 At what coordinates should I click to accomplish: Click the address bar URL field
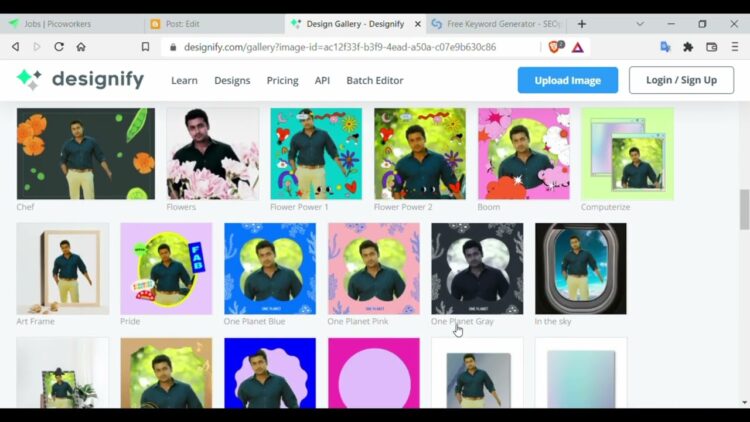[340, 47]
